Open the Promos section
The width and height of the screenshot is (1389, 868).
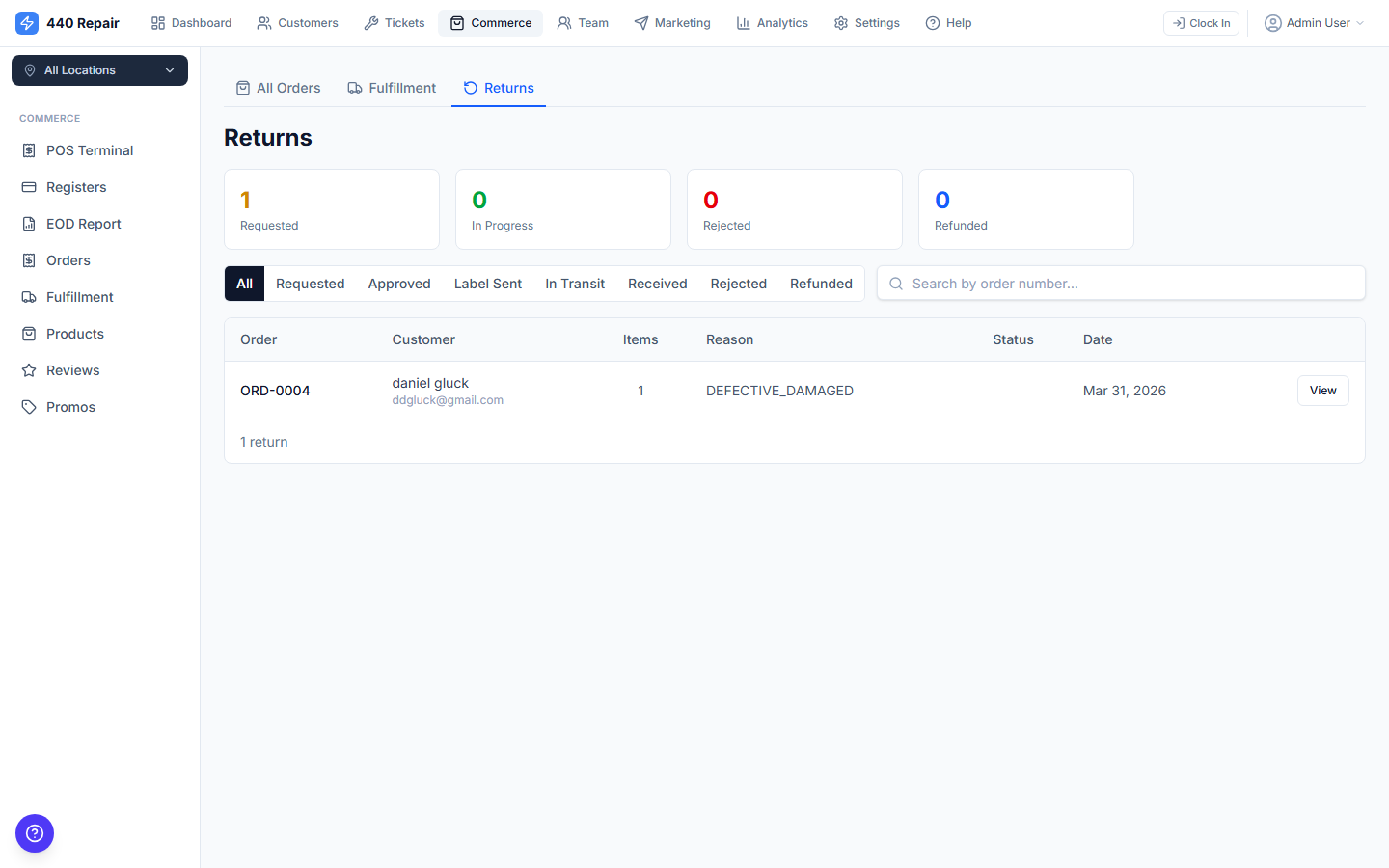coord(68,407)
